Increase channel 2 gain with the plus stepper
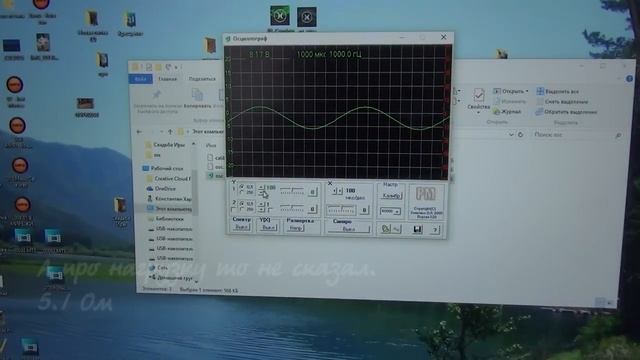 point(262,204)
